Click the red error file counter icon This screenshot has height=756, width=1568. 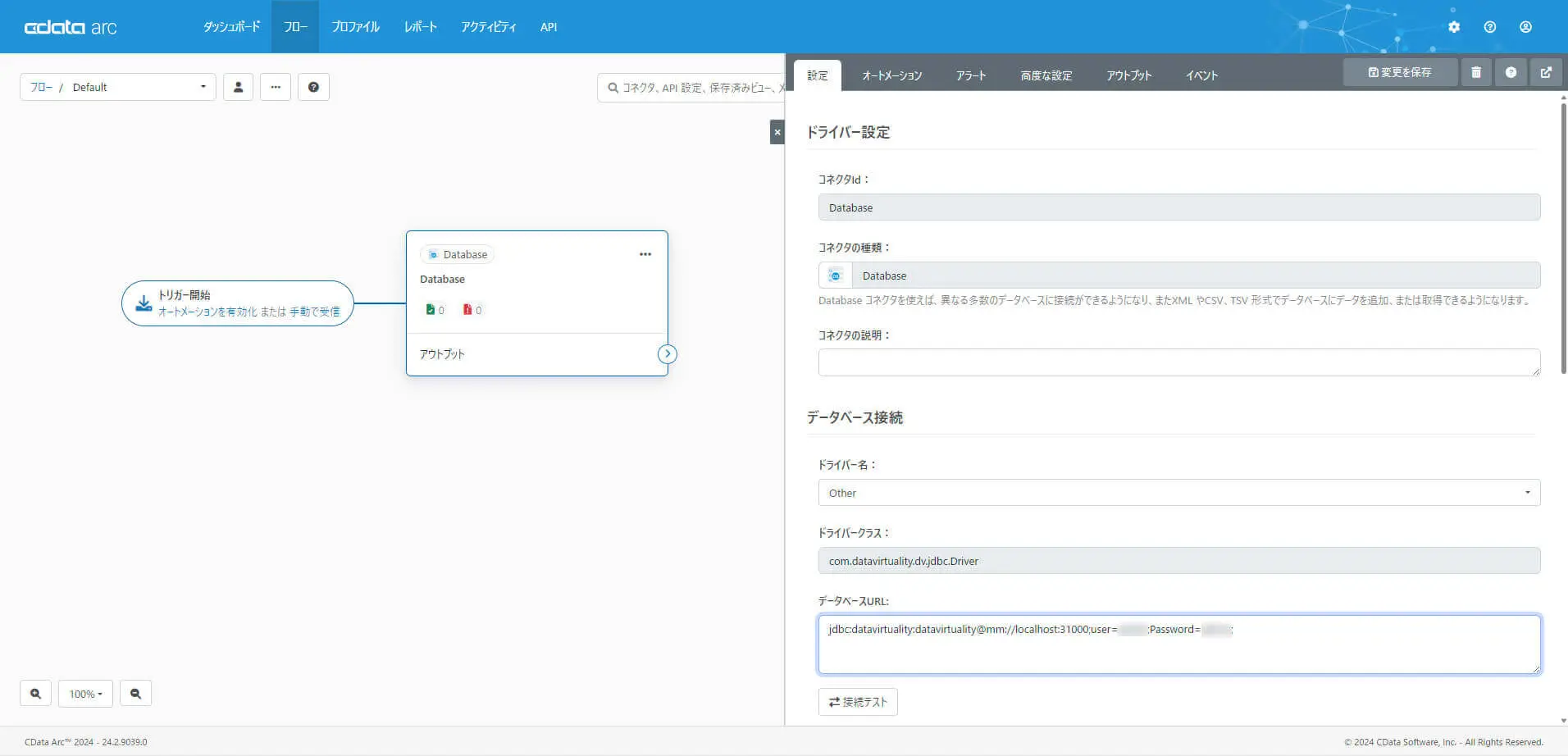pos(467,310)
